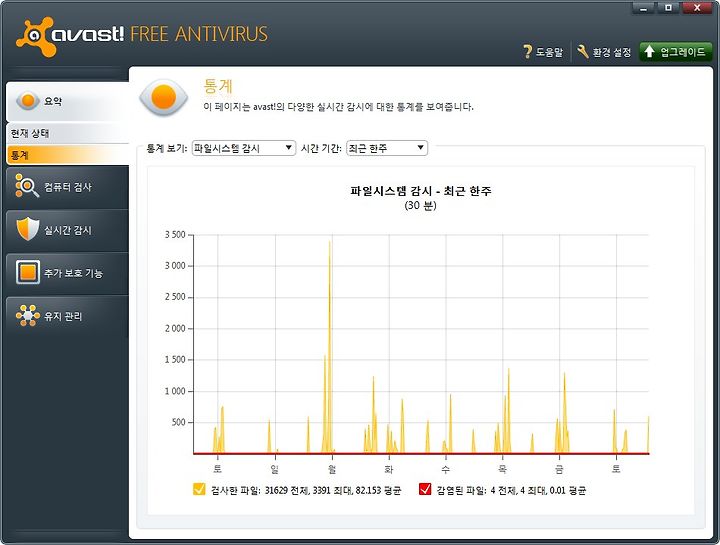Click the shield icon for 실시간 감시
The width and height of the screenshot is (720, 545).
pyautogui.click(x=28, y=229)
